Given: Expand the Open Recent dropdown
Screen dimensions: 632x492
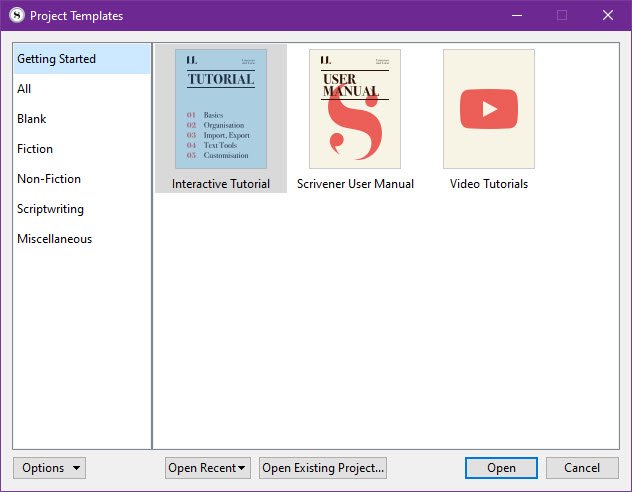Looking at the screenshot, I should point(208,468).
